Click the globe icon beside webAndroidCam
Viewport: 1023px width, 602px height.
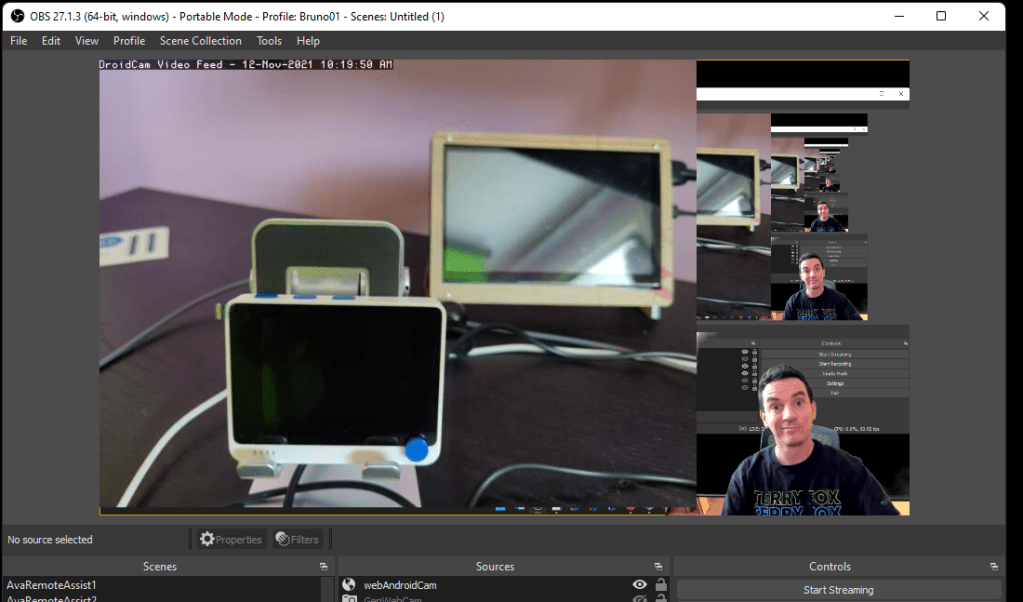tap(350, 584)
